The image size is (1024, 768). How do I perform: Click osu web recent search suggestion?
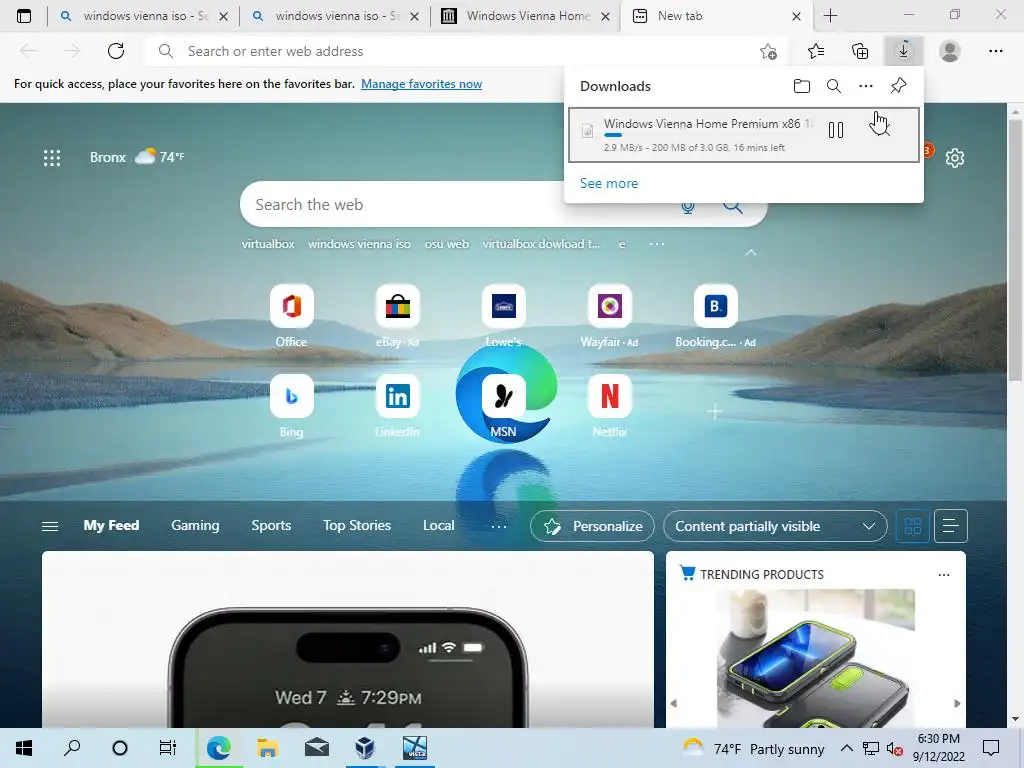(447, 244)
